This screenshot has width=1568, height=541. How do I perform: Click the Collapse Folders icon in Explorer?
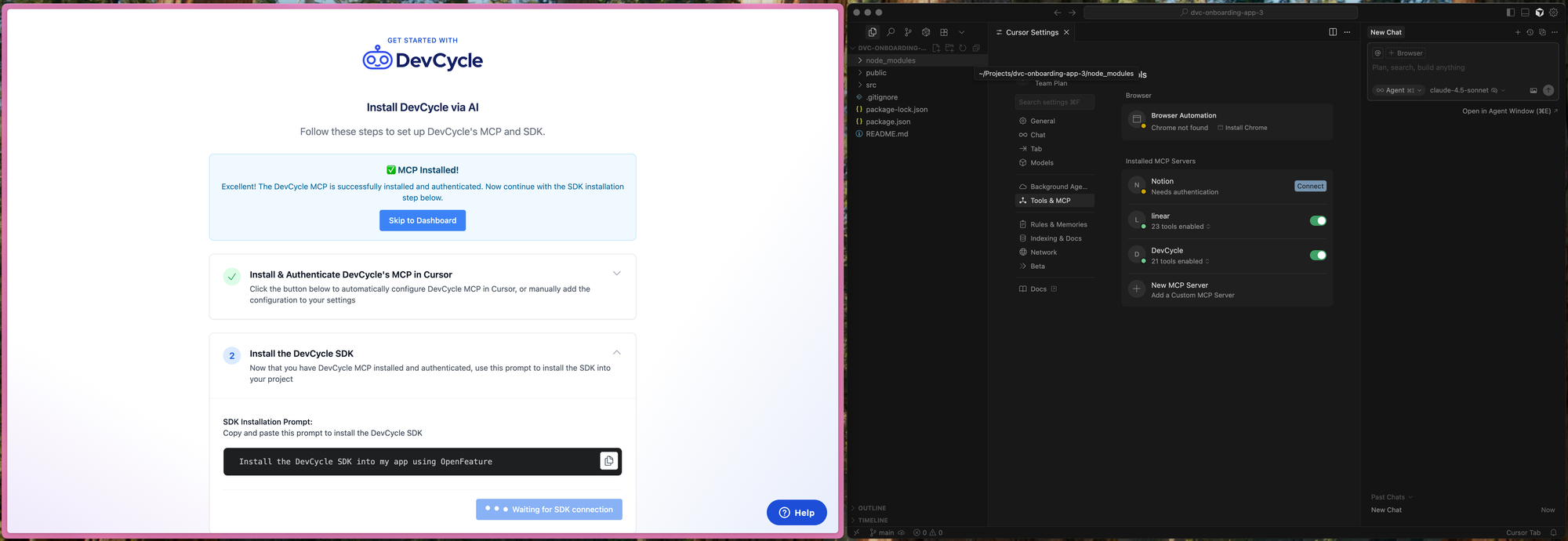click(976, 48)
